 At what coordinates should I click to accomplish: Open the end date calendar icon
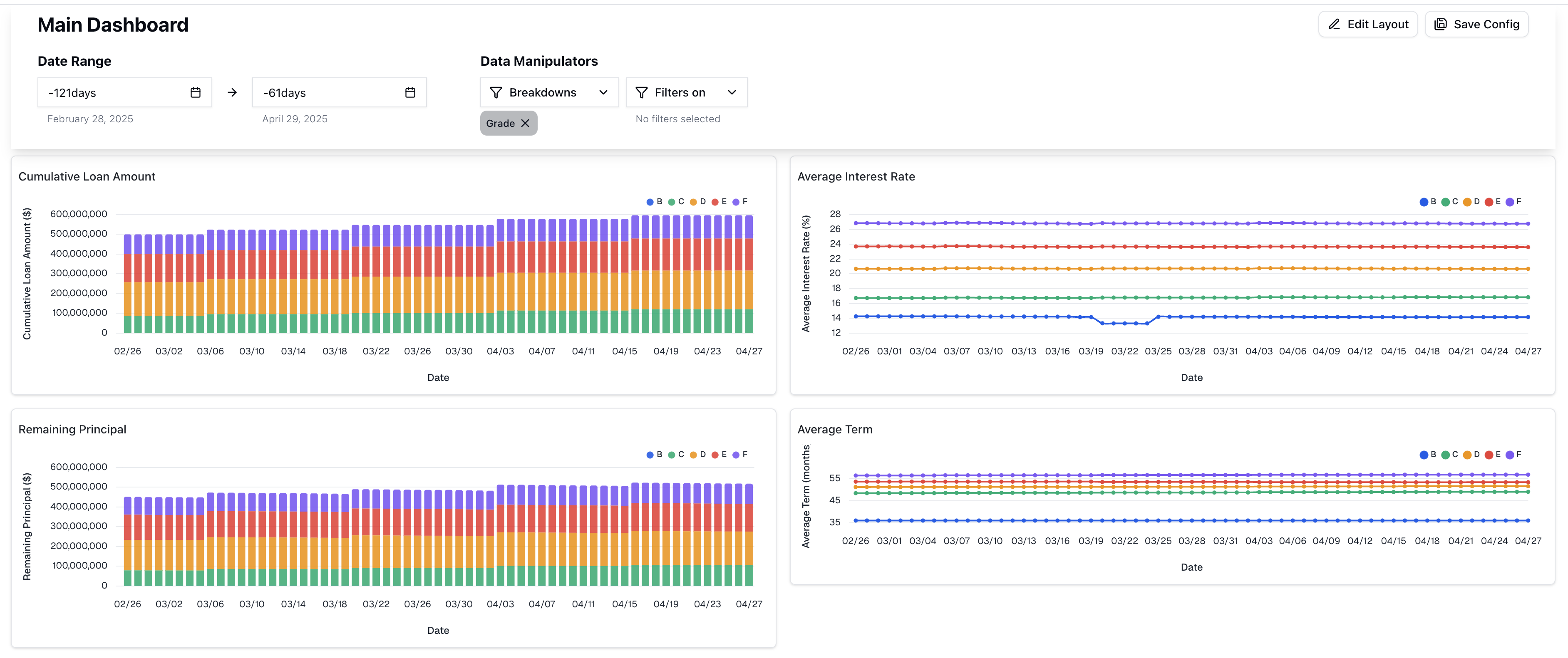tap(410, 92)
